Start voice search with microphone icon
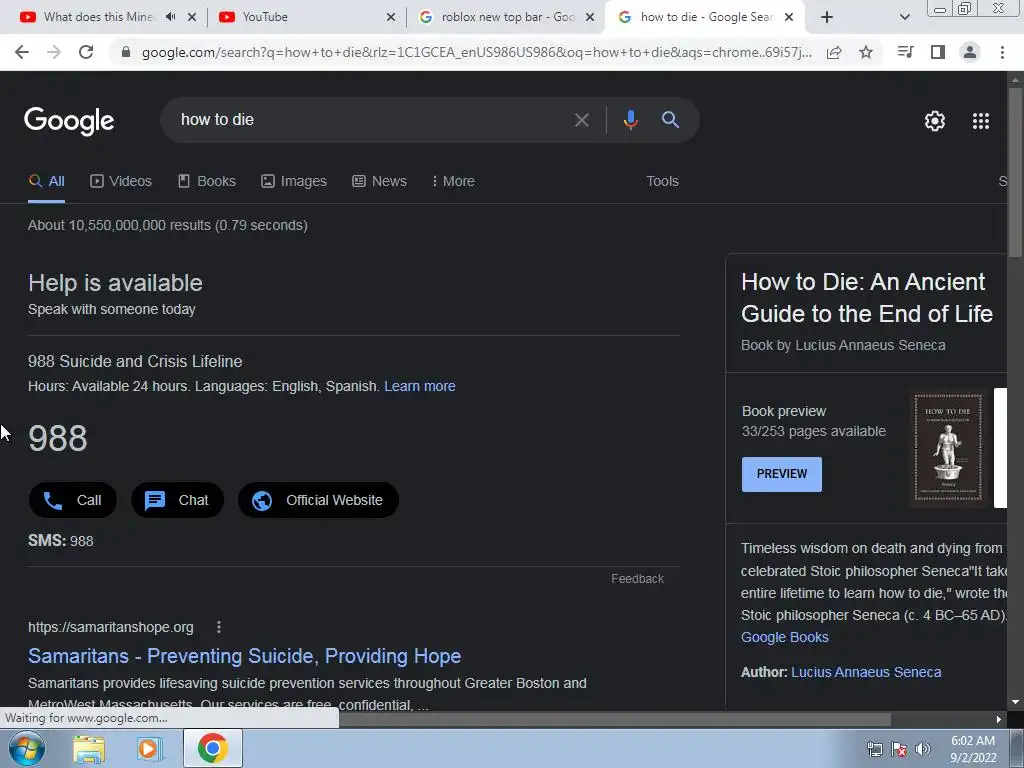The width and height of the screenshot is (1024, 768). pos(630,120)
